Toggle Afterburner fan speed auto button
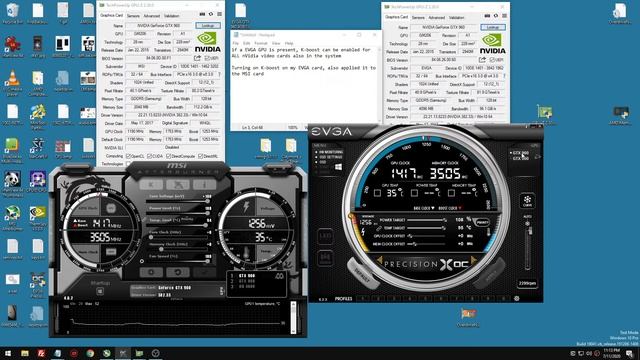Screen dimensions: 640x360 tap(142, 261)
